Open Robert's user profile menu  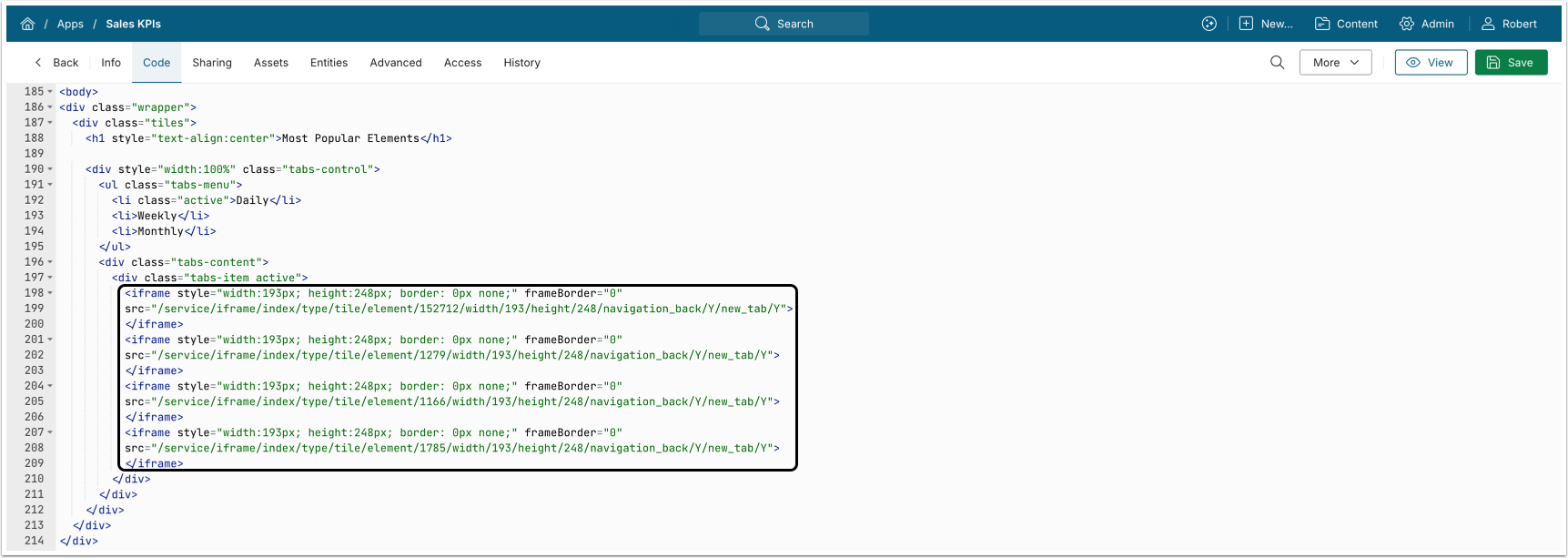(x=1509, y=24)
